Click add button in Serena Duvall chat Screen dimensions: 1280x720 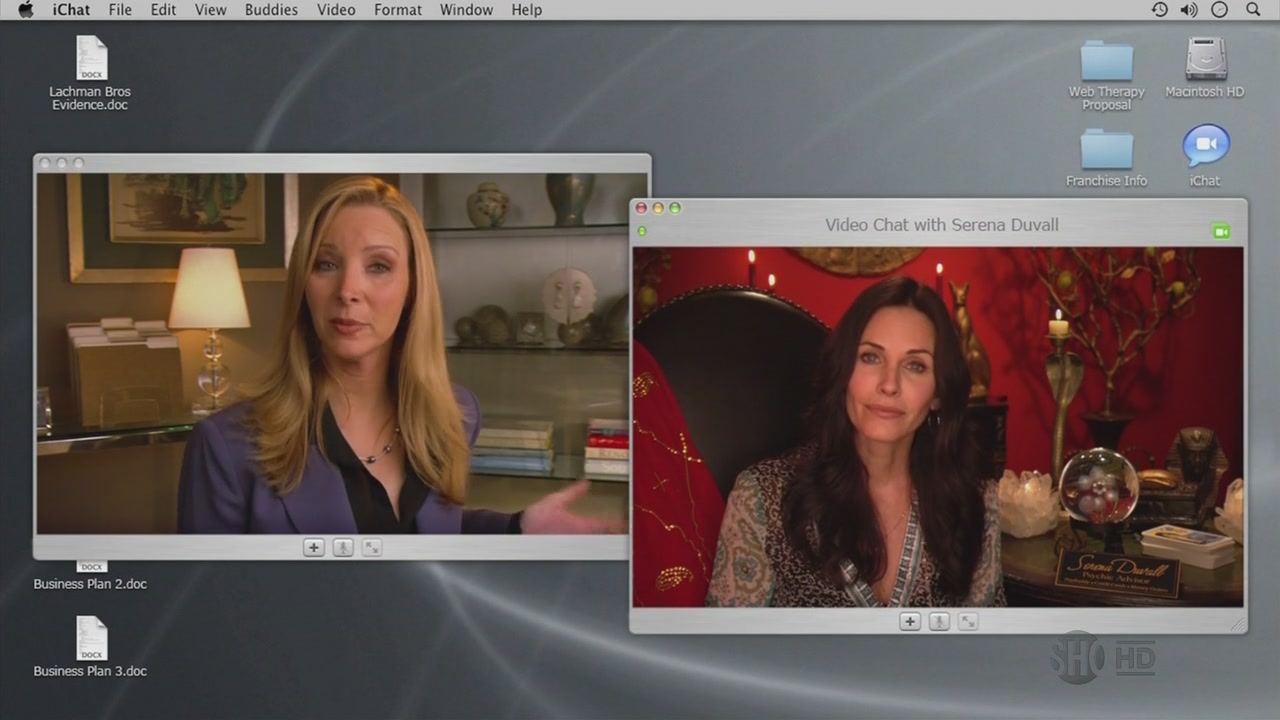coord(910,621)
